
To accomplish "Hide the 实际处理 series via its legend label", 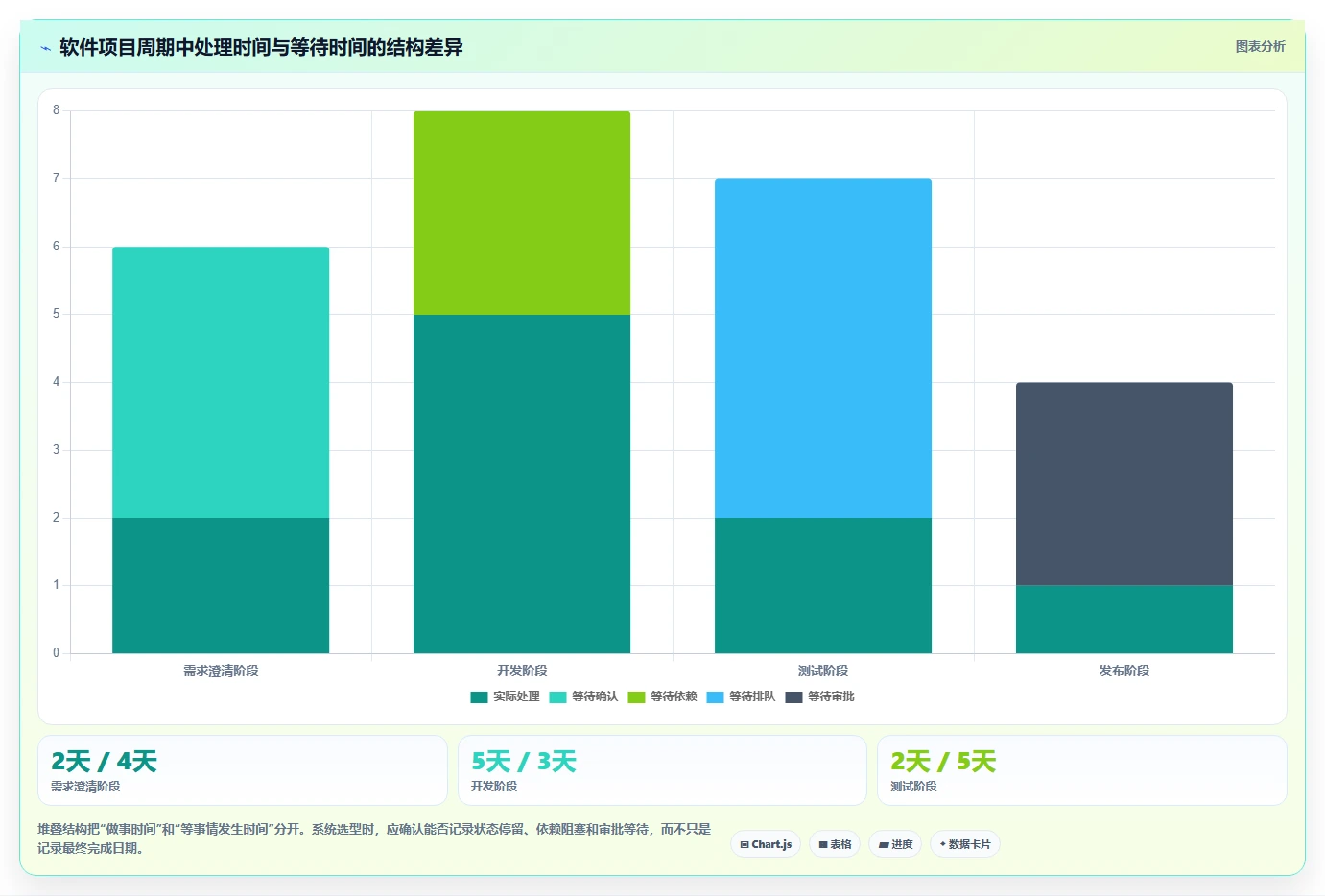I will tap(516, 696).
